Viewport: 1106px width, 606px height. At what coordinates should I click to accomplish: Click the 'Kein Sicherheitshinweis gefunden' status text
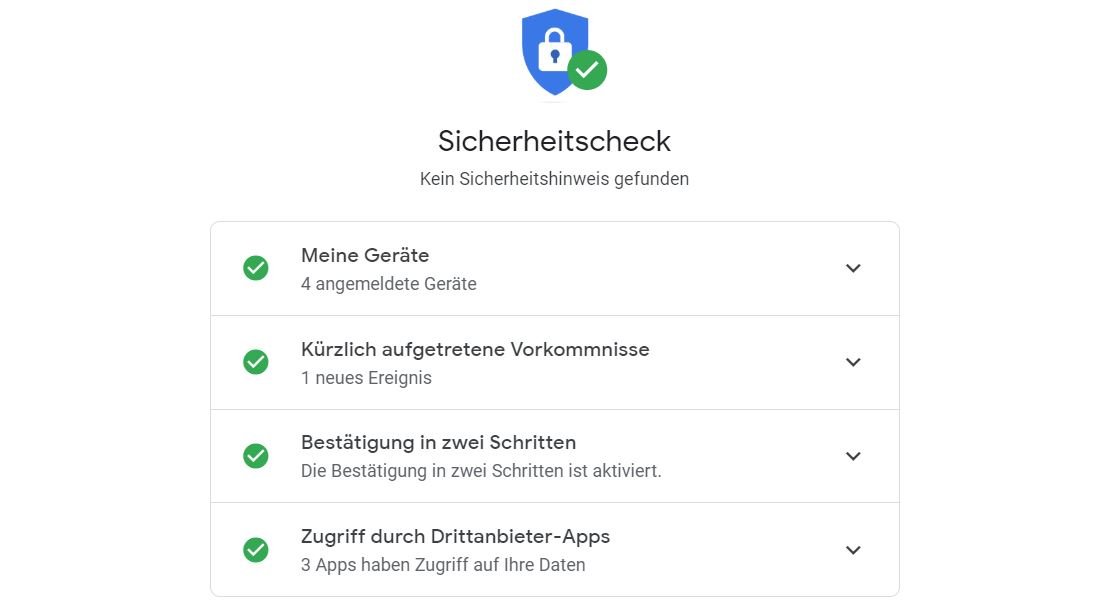pos(554,179)
